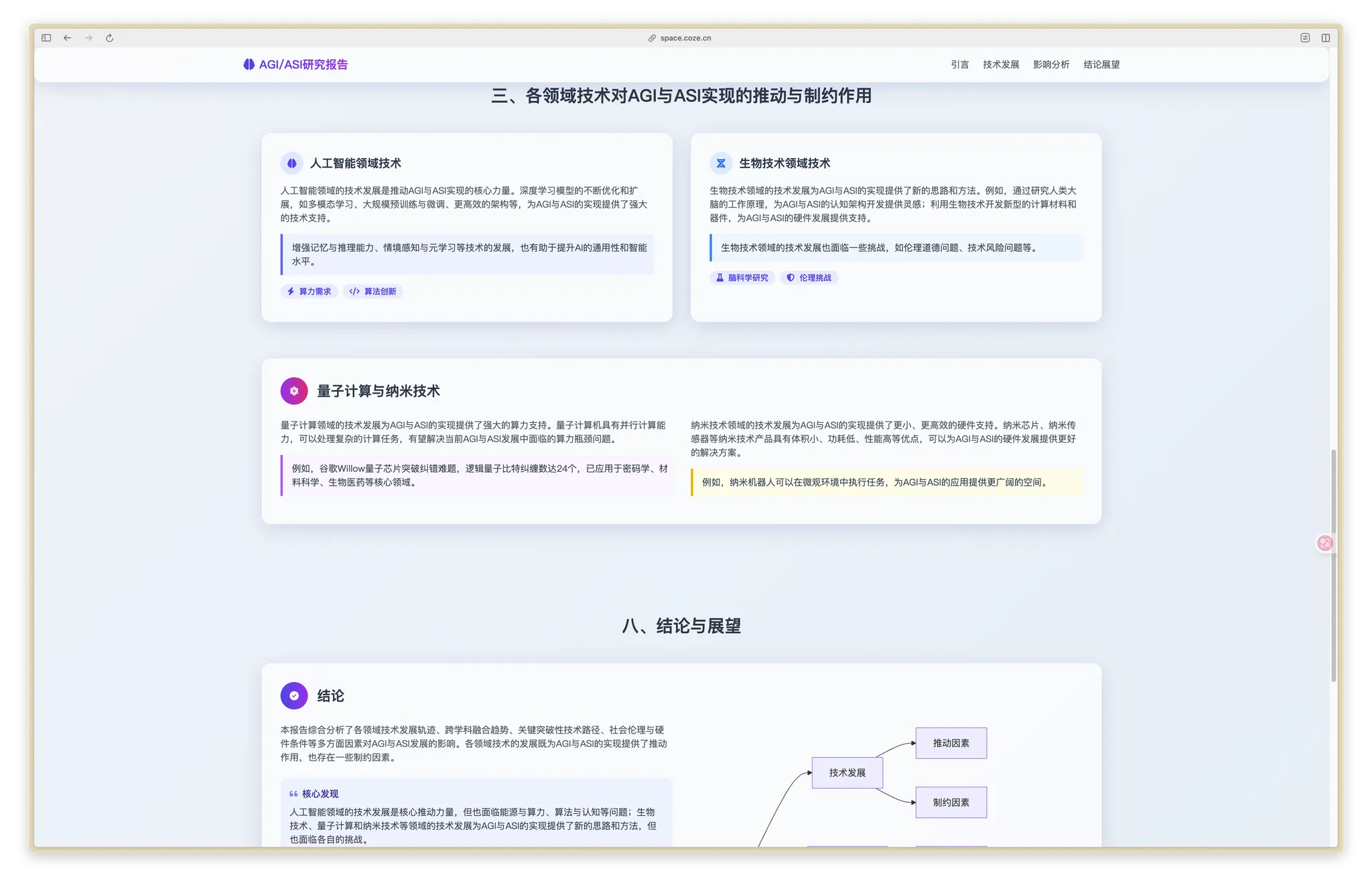Toggle the browser sidebar panel
This screenshot has height=887, width=1372.
point(46,38)
